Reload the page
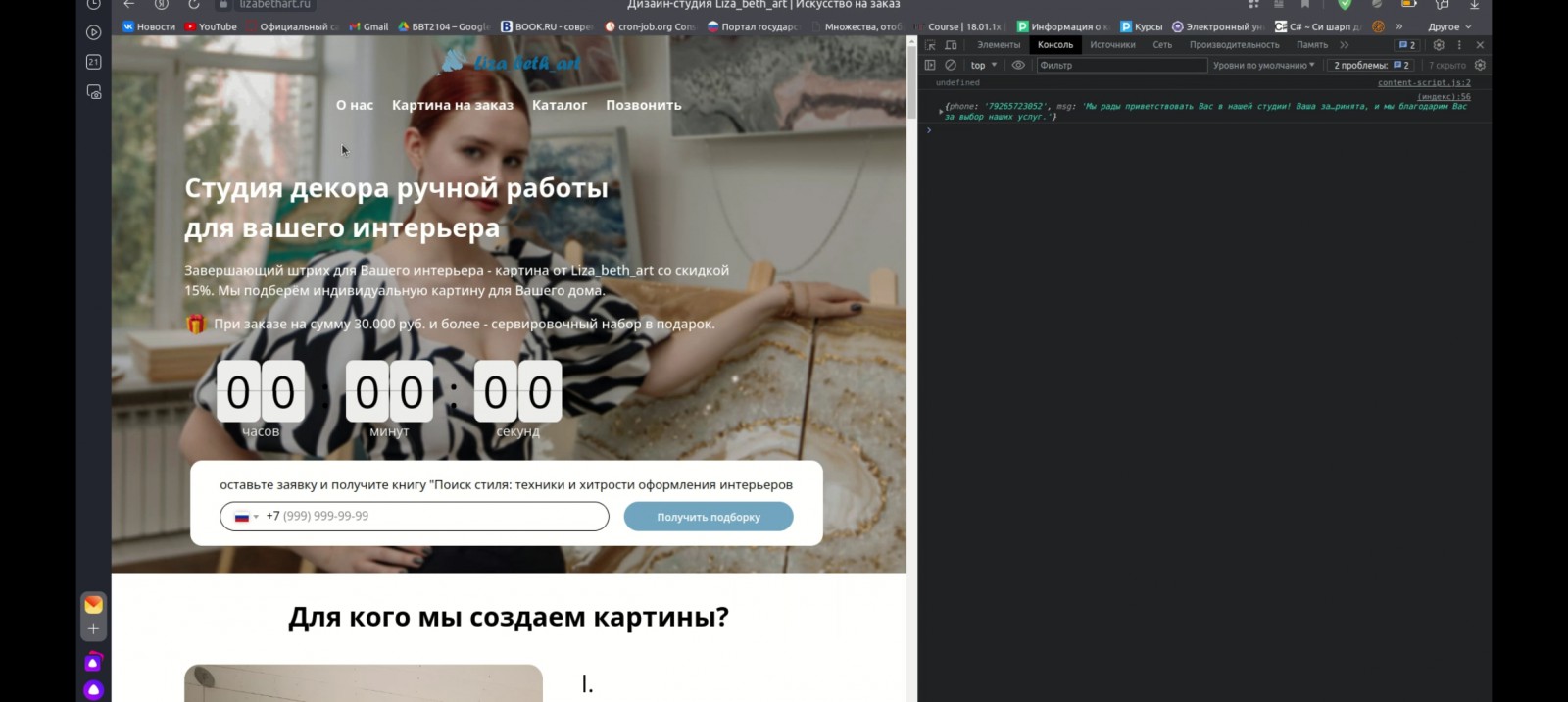The height and width of the screenshot is (702, 1568). coord(194,4)
